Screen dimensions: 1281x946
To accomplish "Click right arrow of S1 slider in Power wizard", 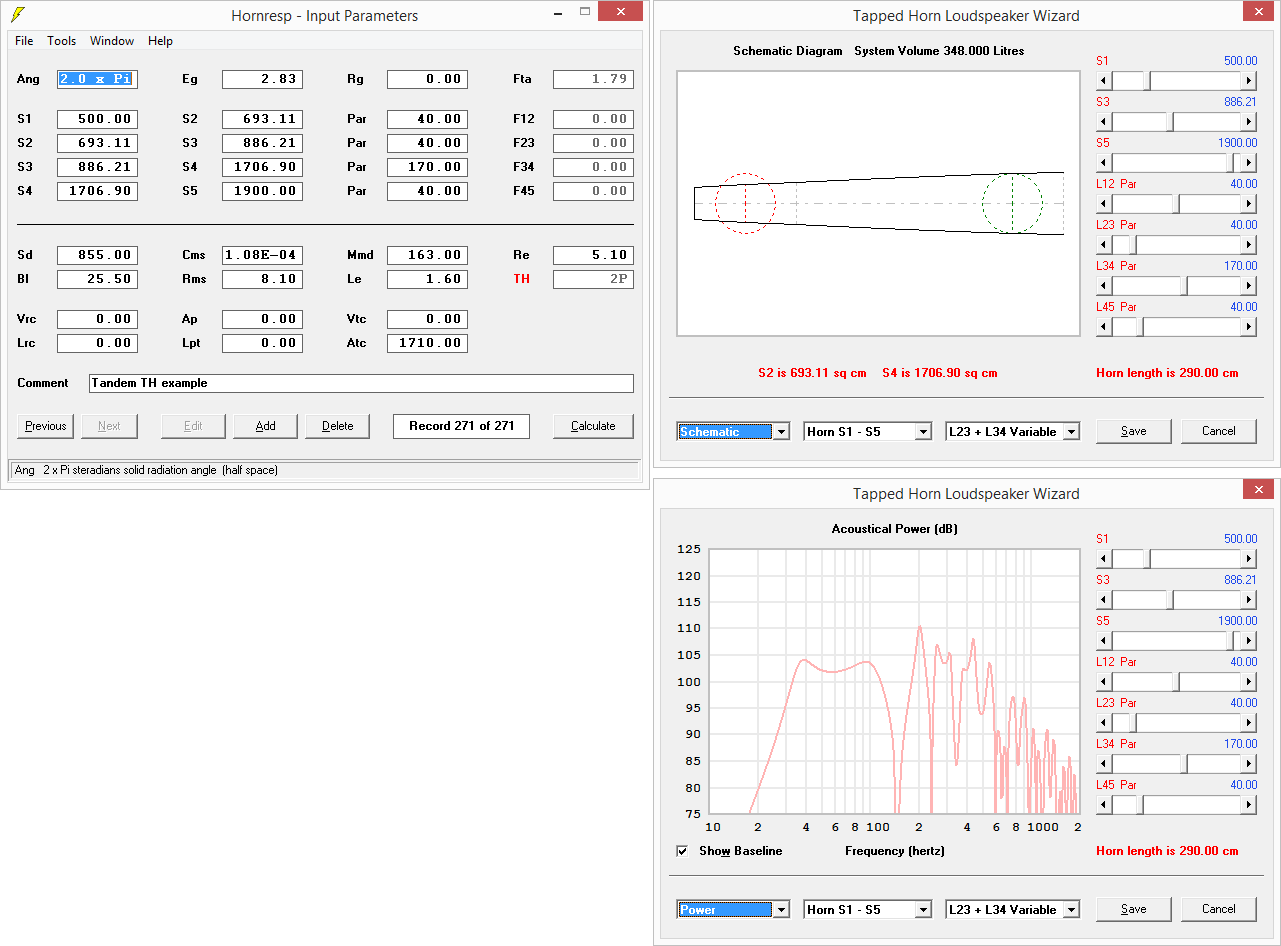I will click(x=1249, y=559).
